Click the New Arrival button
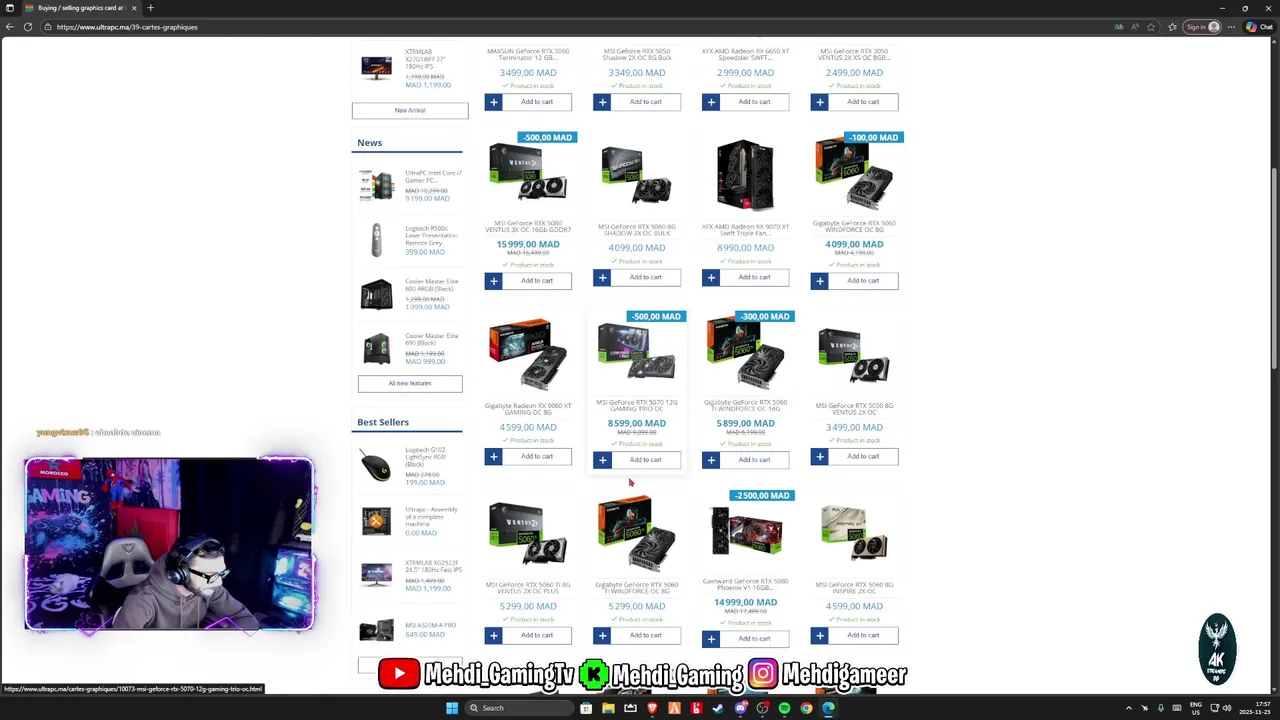Viewport: 1280px width, 720px height. click(410, 111)
